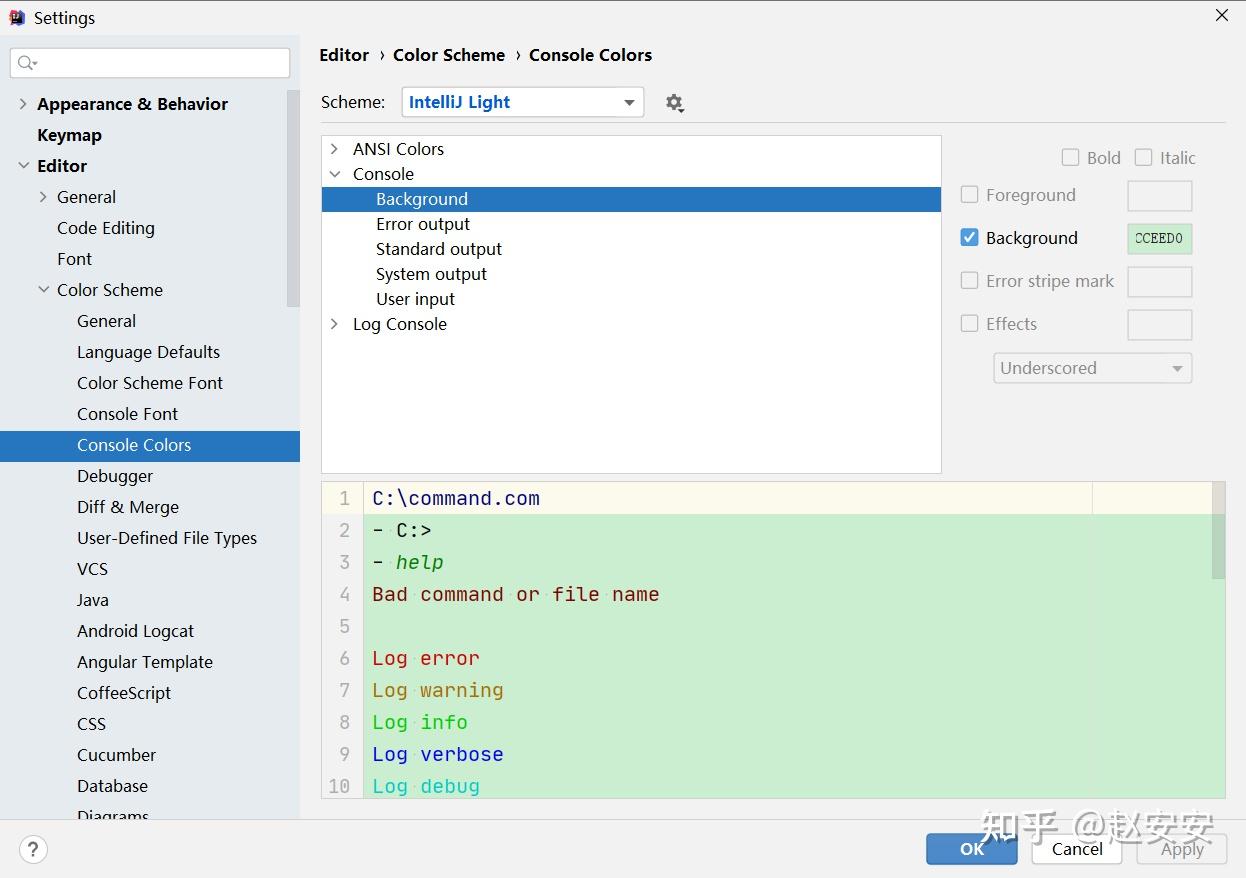Open Debugger color settings
Screen dimensions: 1246x878
[115, 476]
